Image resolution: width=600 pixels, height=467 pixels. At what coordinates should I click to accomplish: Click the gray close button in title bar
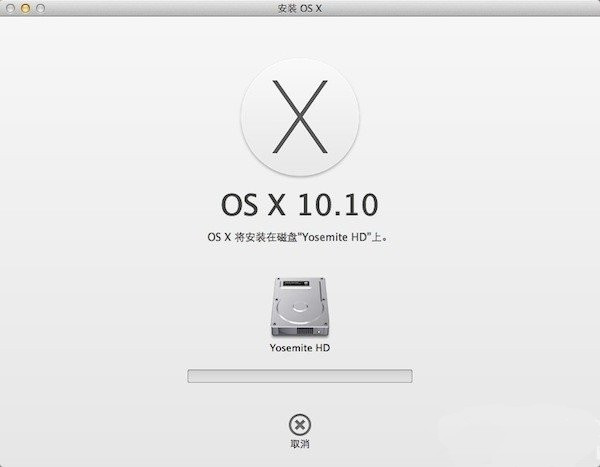10,8
